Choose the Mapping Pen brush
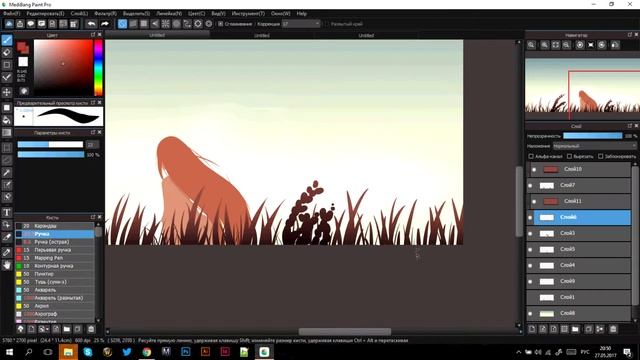The width and height of the screenshot is (640, 360). coord(55,258)
